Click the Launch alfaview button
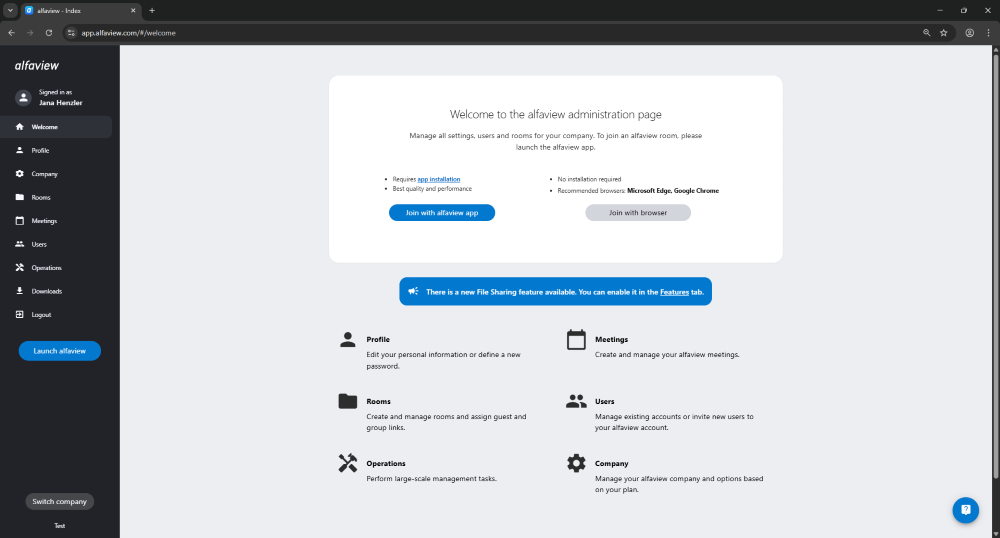The height and width of the screenshot is (538, 1000). coord(59,351)
